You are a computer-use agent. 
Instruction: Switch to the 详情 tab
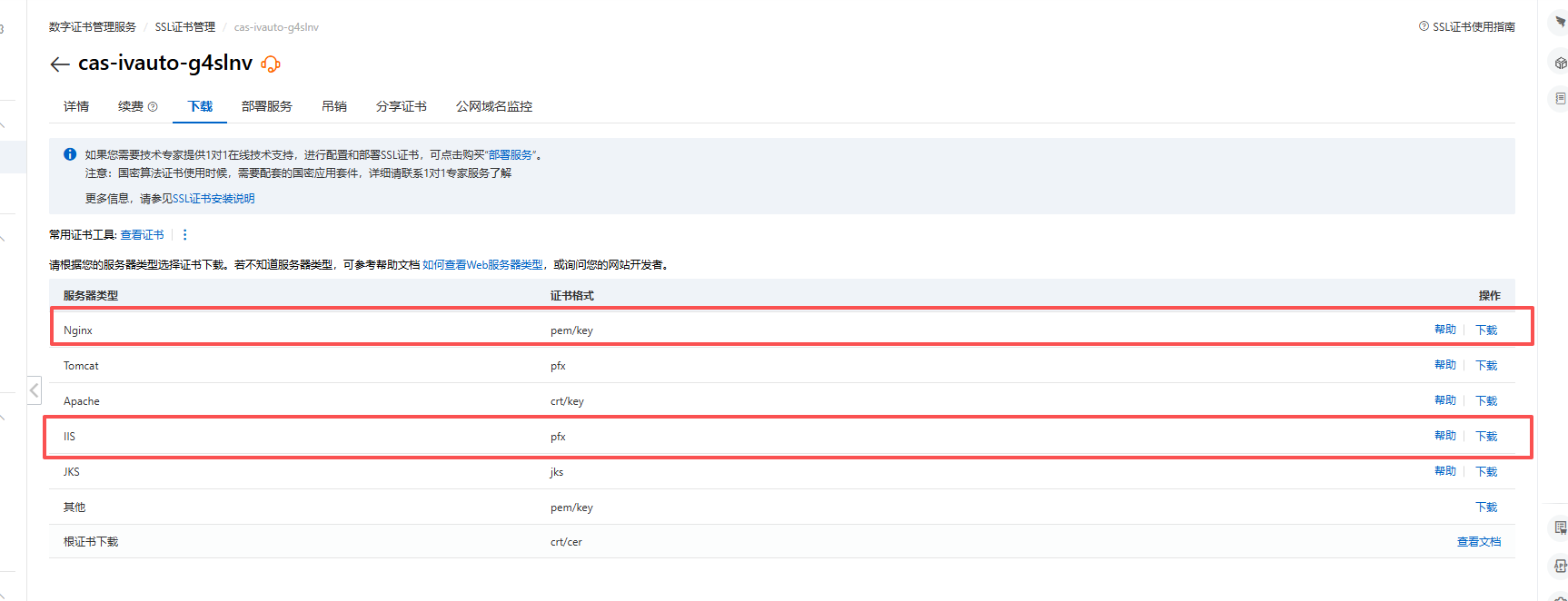[x=76, y=106]
